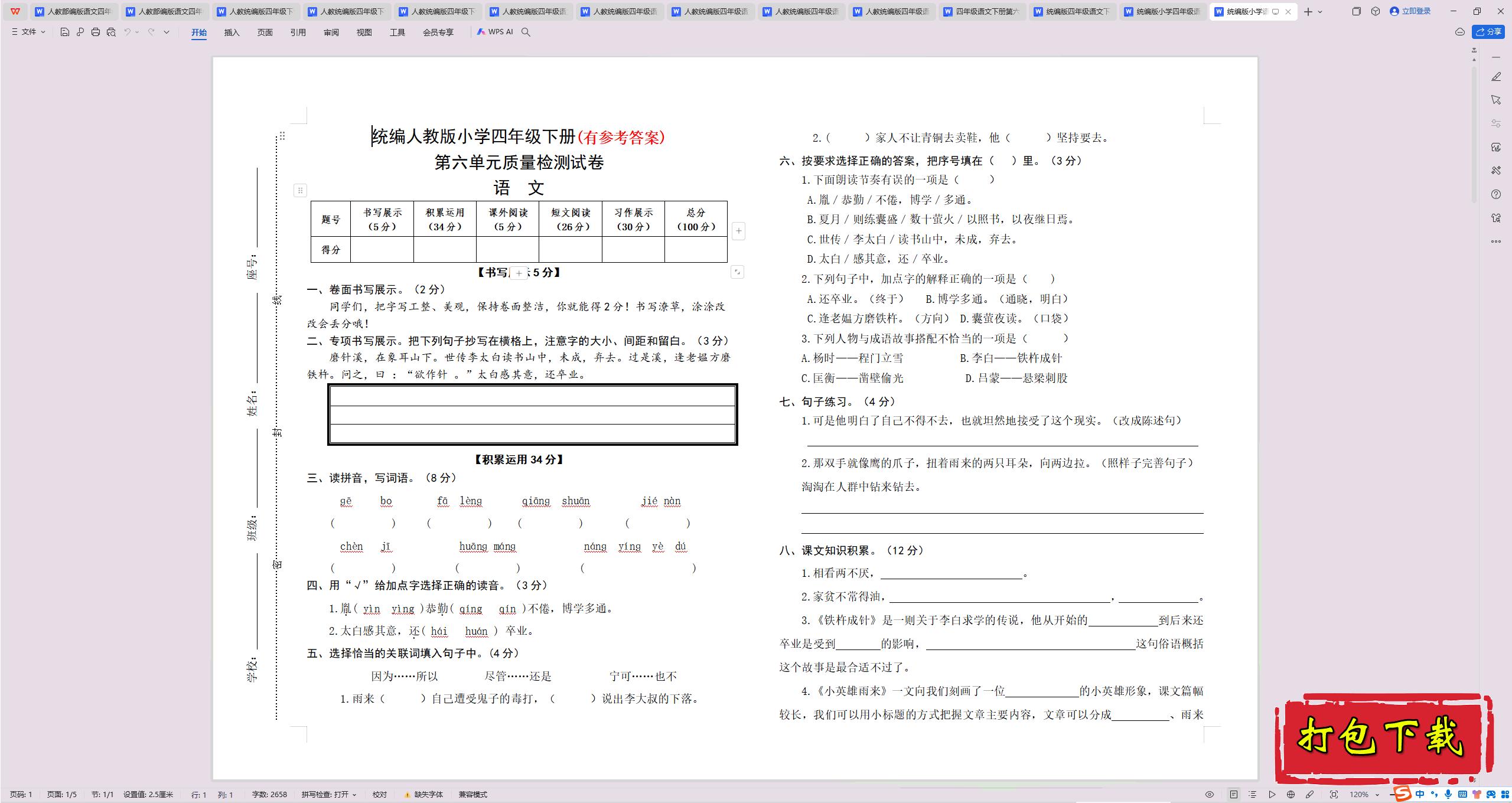Open the help question-mark icon in sidebar
Image resolution: width=1512 pixels, height=803 pixels.
(1496, 194)
